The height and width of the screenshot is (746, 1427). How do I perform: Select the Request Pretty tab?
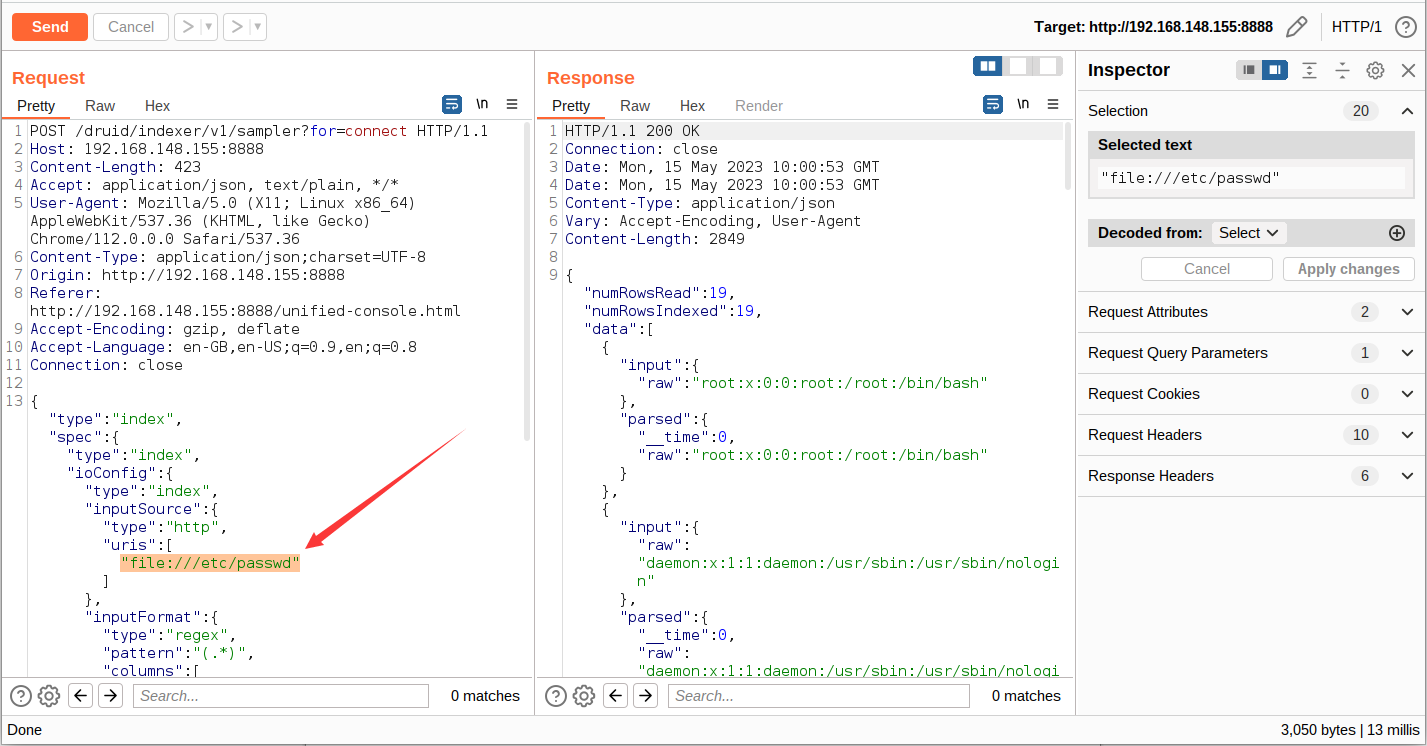click(36, 106)
